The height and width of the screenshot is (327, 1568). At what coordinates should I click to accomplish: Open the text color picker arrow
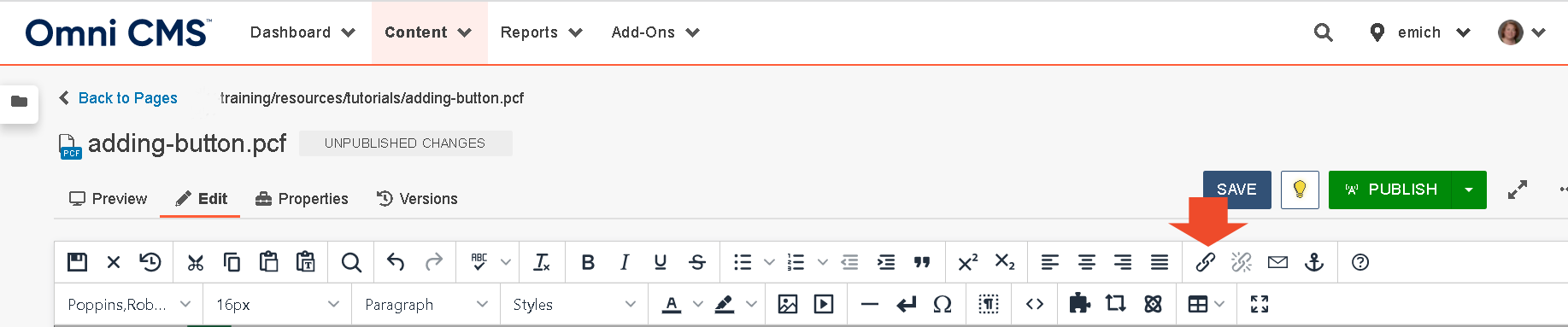[x=697, y=304]
